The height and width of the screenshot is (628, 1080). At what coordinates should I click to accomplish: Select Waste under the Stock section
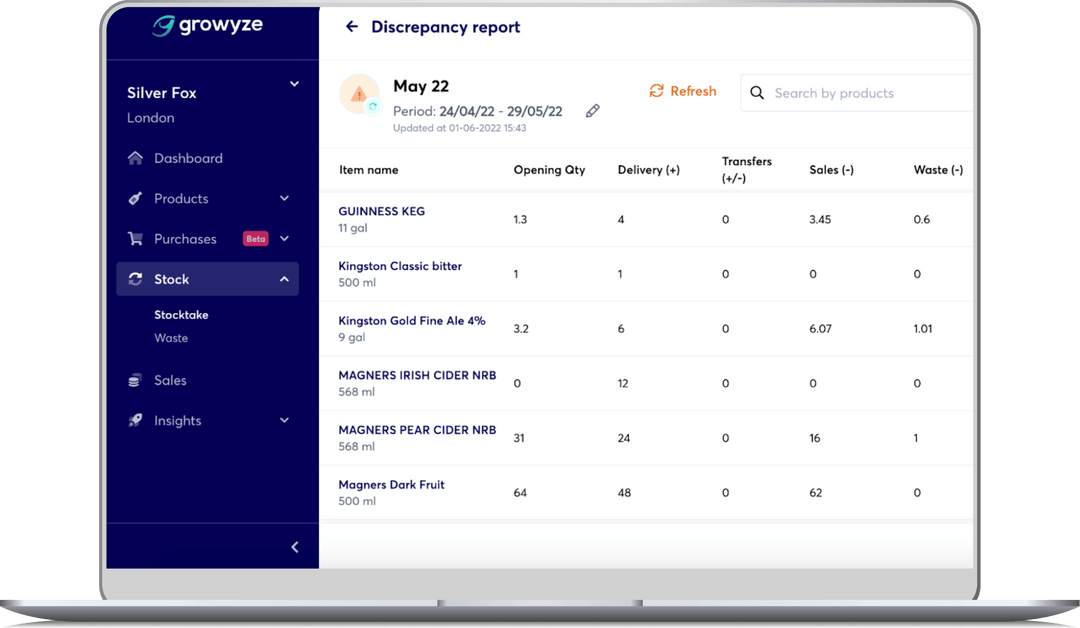tap(171, 338)
